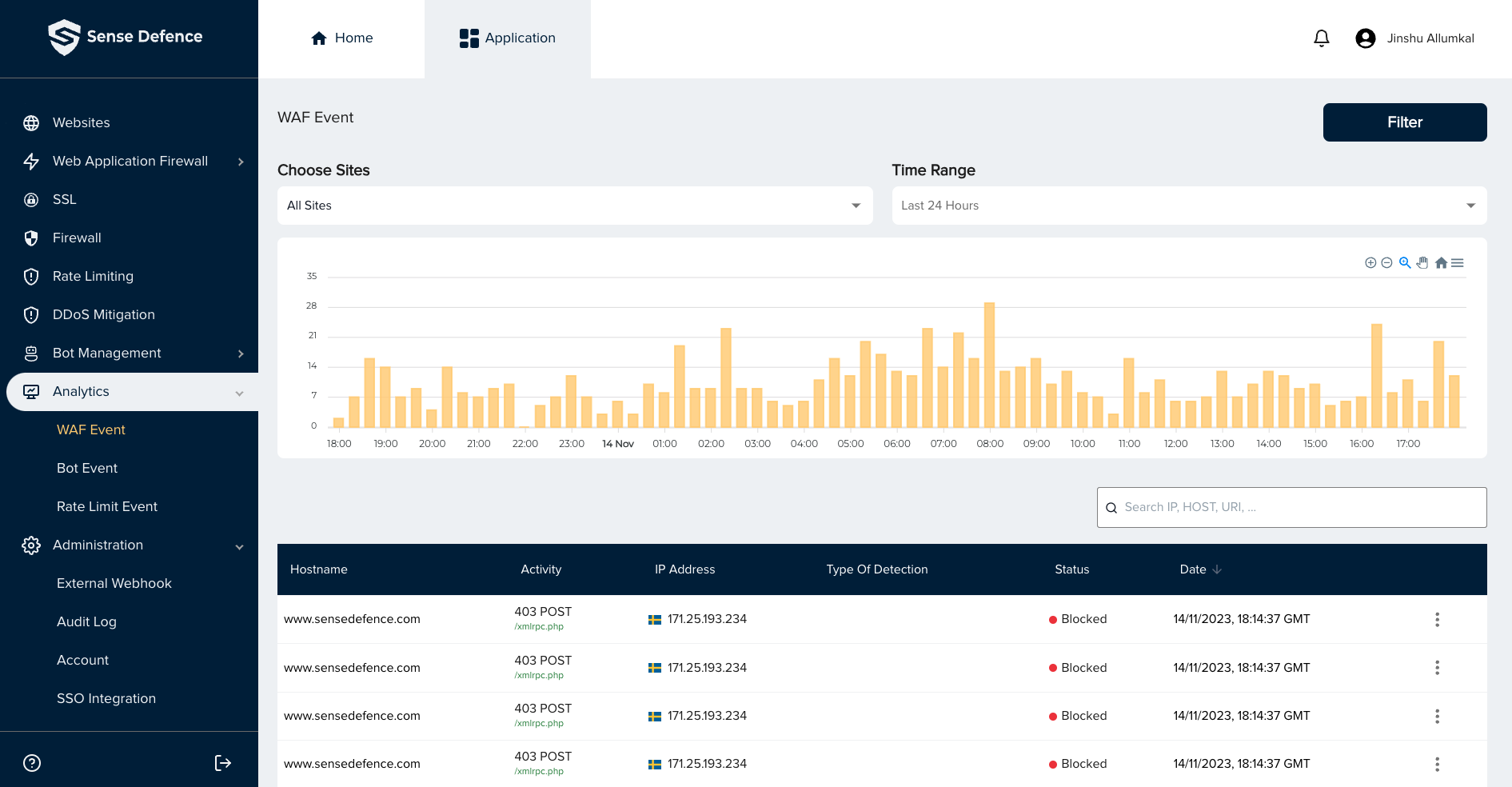Expand the Time Range selector showing Last 24 Hours
The height and width of the screenshot is (787, 1512).
1470,206
